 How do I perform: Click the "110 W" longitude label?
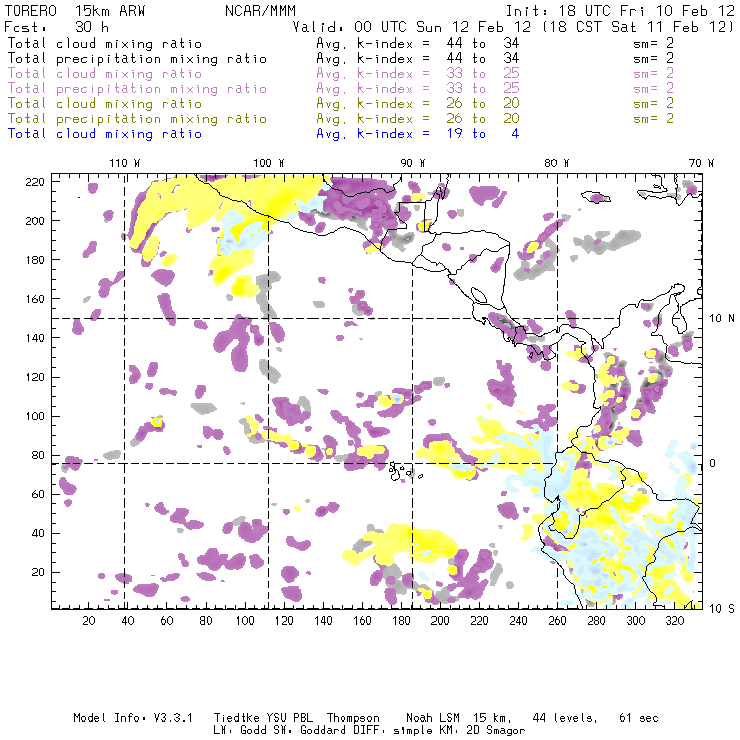(x=125, y=163)
